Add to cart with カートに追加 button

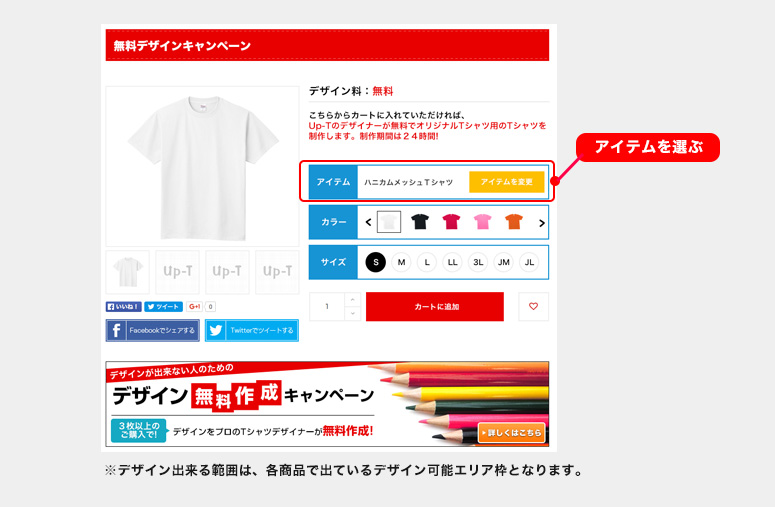pos(435,307)
